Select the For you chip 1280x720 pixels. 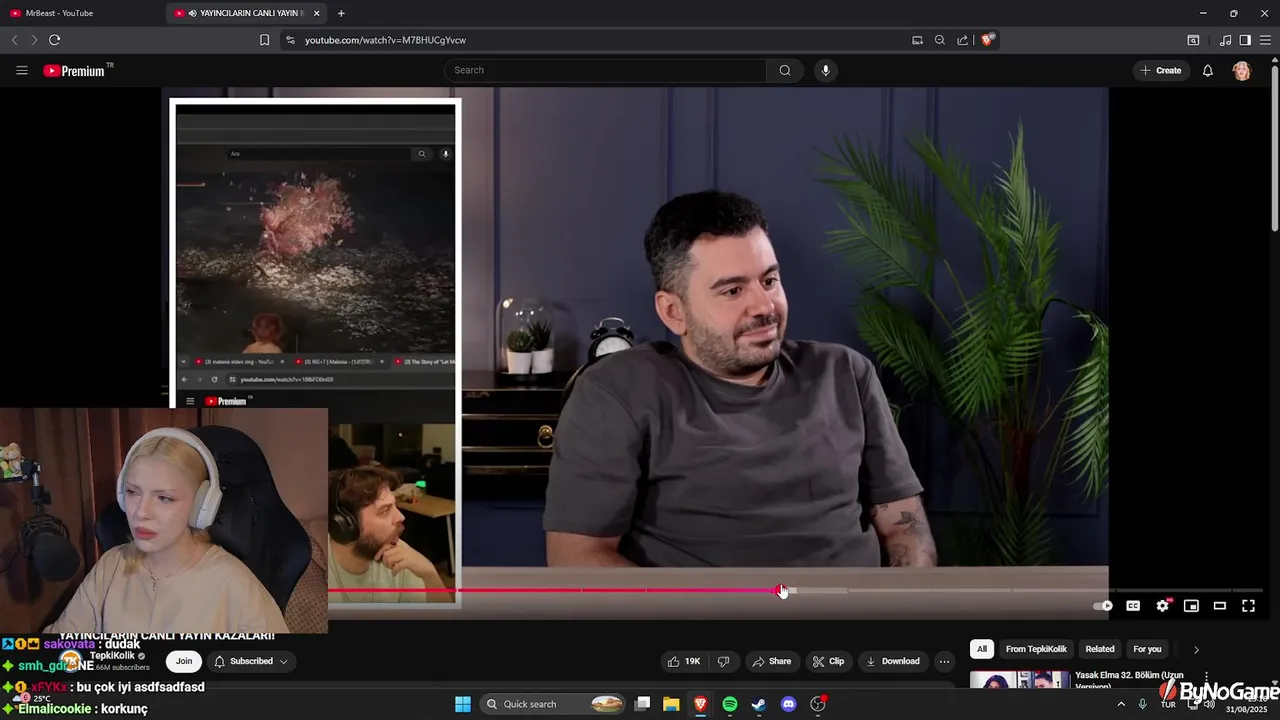(x=1147, y=649)
